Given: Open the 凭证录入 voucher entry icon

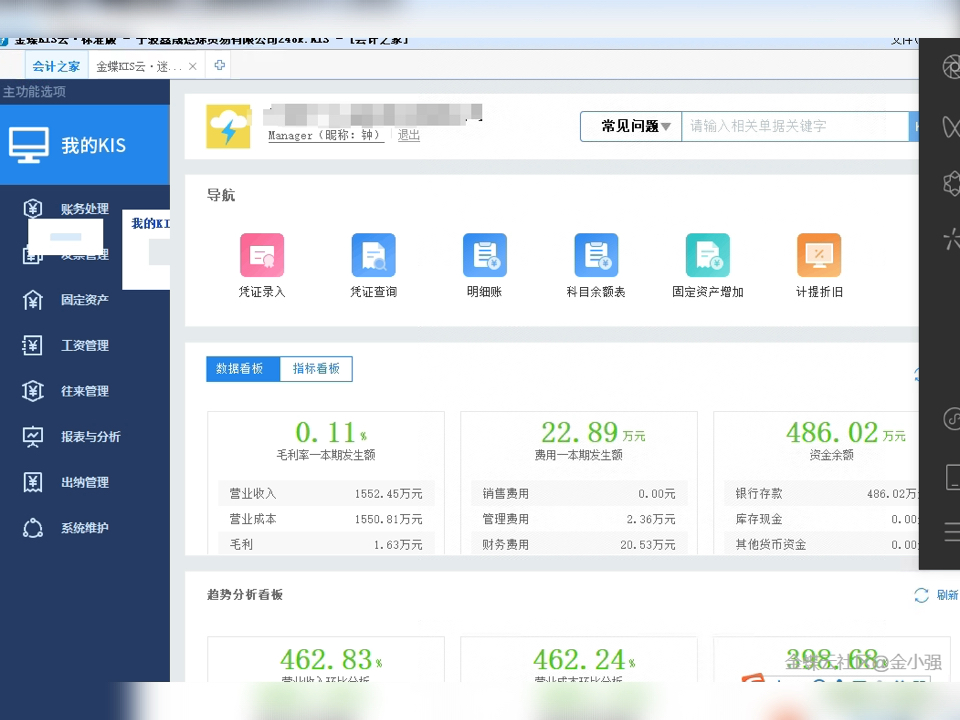Looking at the screenshot, I should (261, 255).
